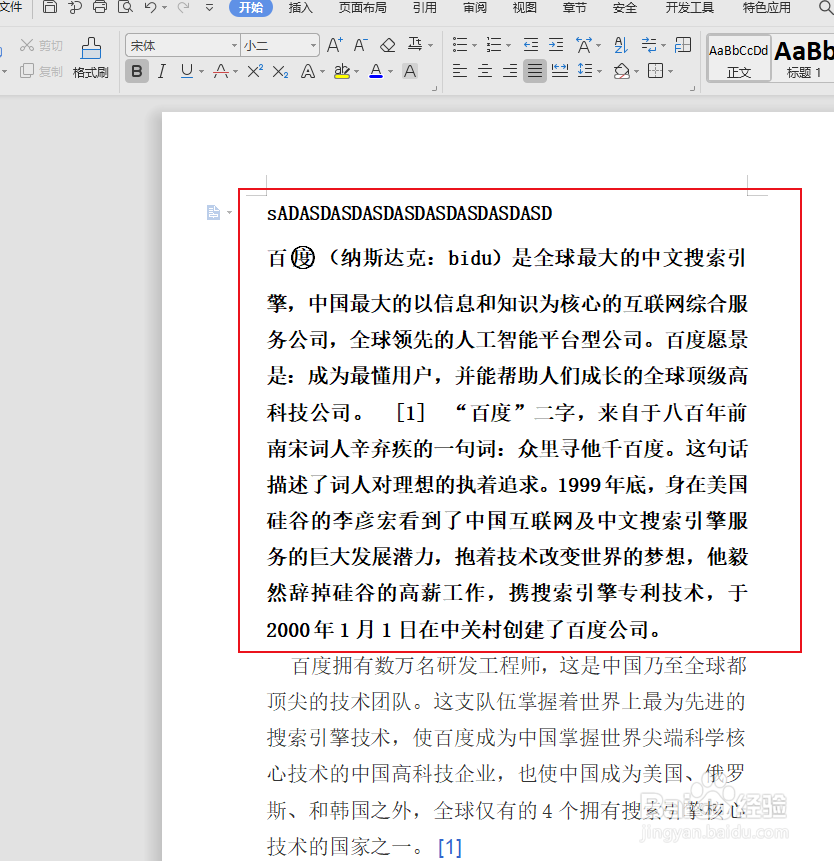Open the 章节 (Chapter) tab
The height and width of the screenshot is (861, 834).
574,8
